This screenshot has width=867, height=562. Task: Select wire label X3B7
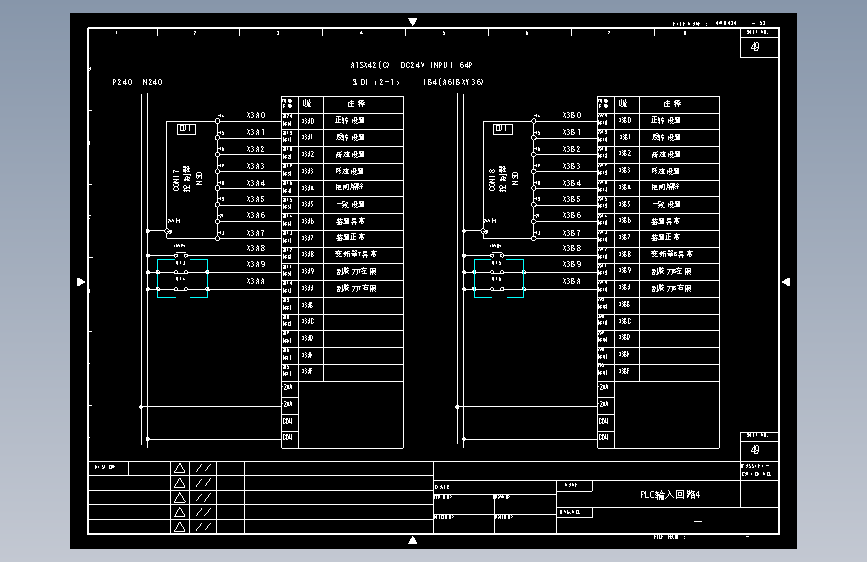point(572,233)
